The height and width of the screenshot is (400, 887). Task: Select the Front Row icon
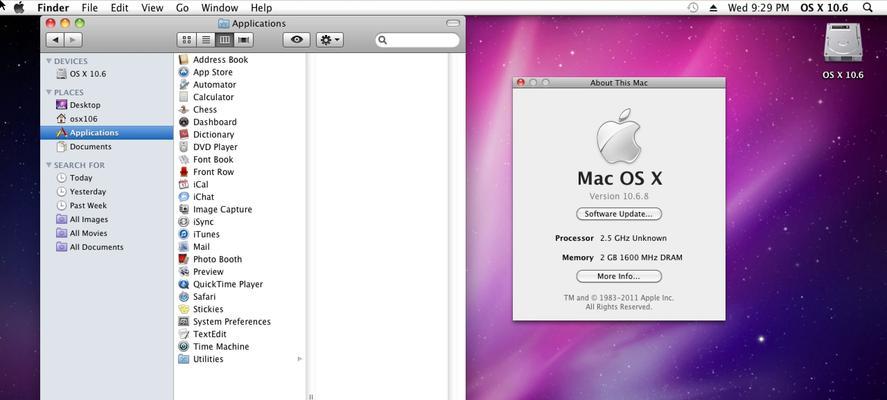pos(183,171)
